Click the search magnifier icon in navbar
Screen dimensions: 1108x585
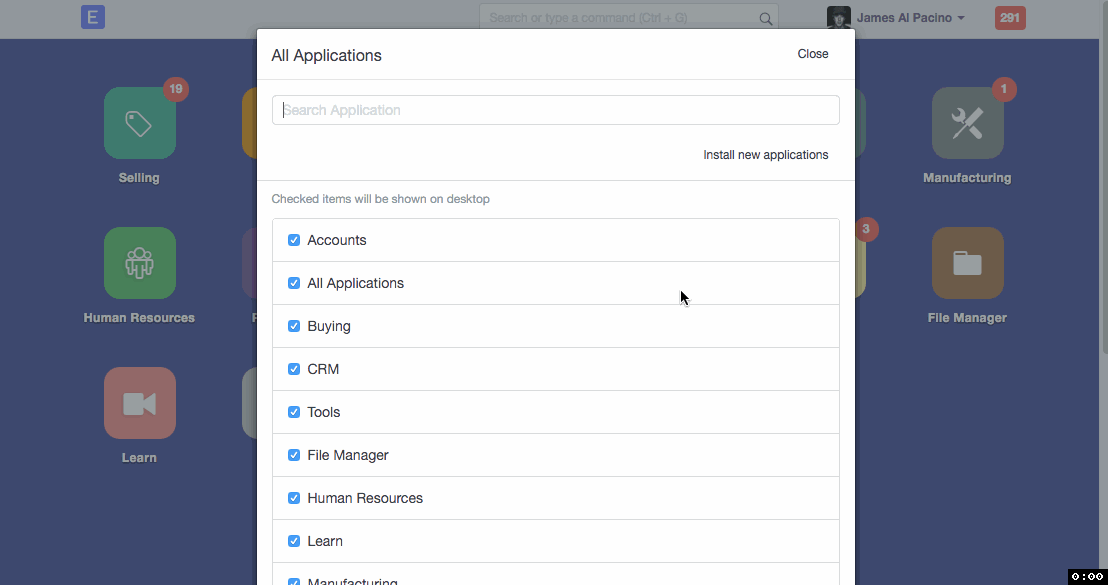[x=766, y=18]
